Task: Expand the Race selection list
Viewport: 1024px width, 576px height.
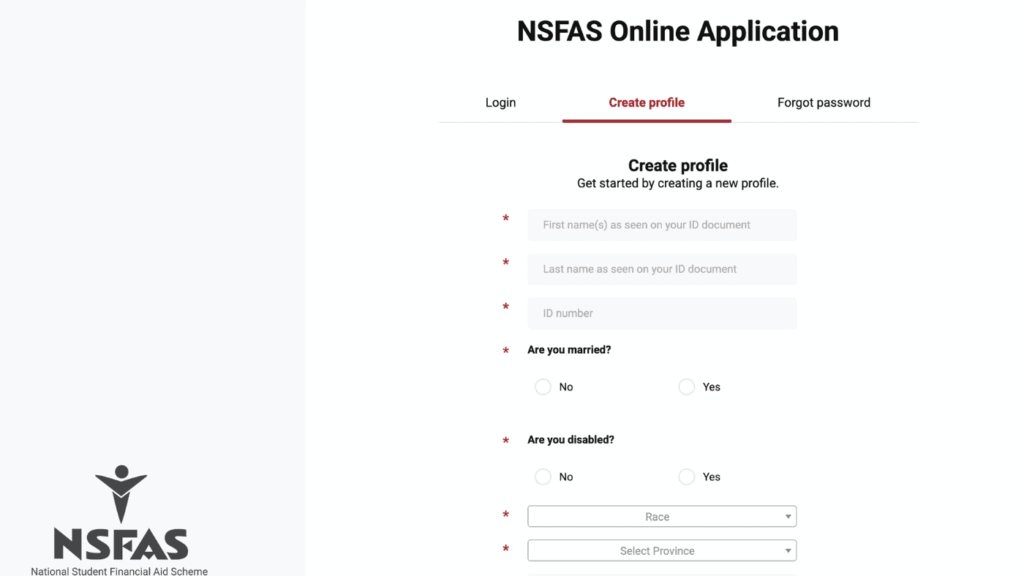Action: pos(661,516)
